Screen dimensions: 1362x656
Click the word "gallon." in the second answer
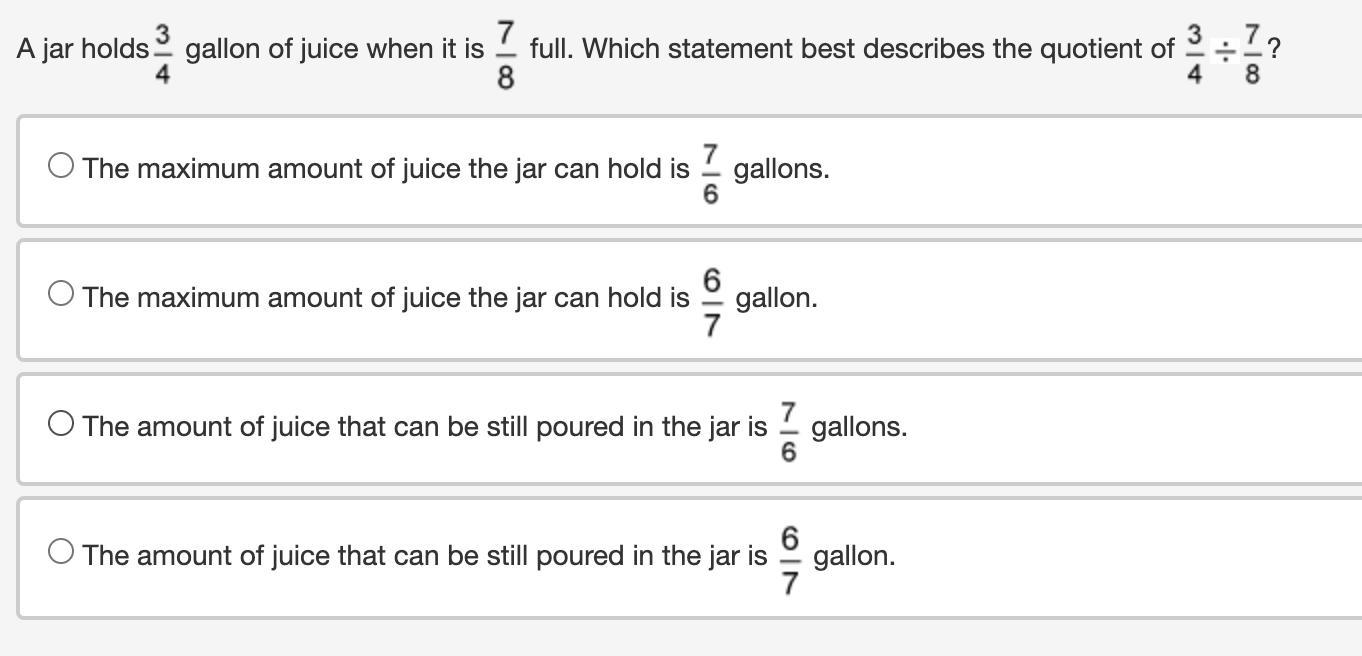pos(777,299)
